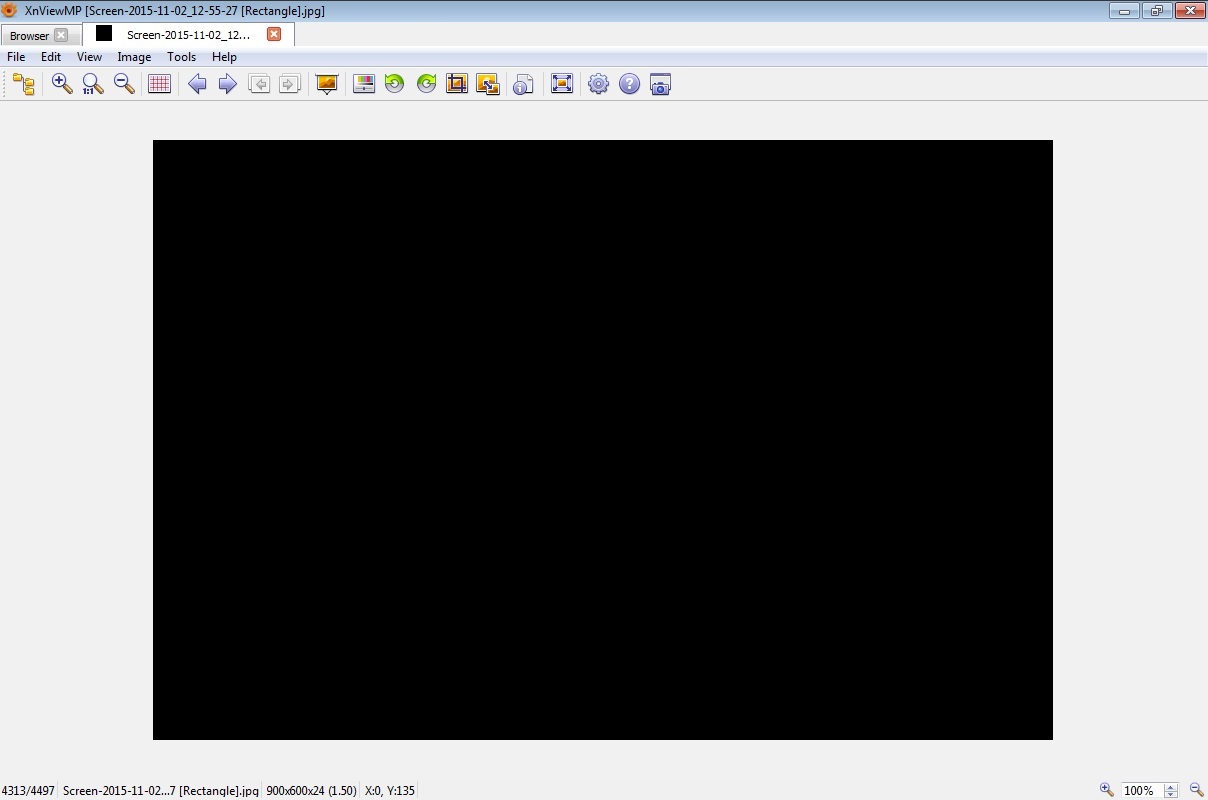1208x800 pixels.
Task: Rotate image counter-clockwise
Action: click(395, 84)
